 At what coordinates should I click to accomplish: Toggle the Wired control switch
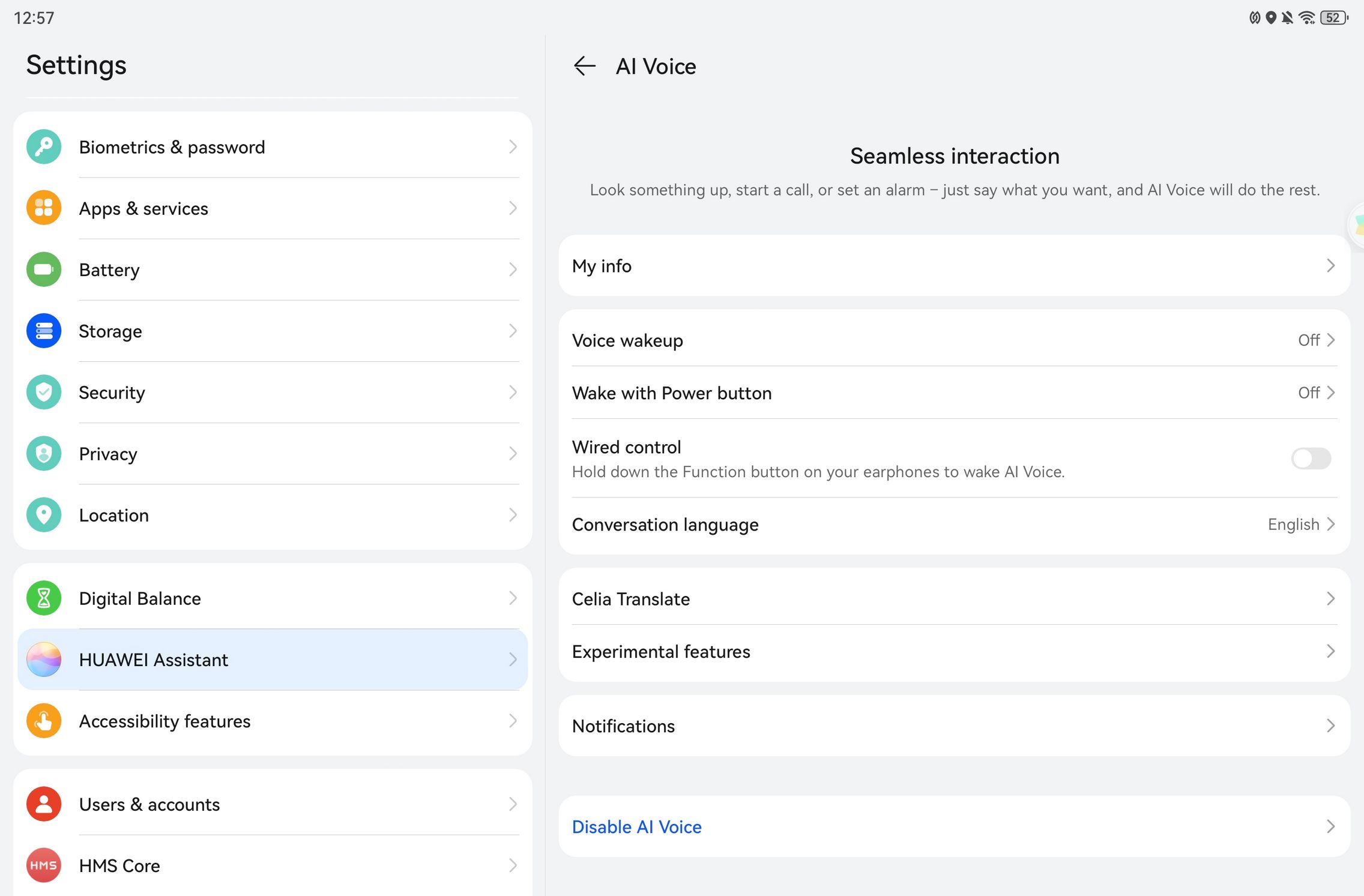pyautogui.click(x=1311, y=459)
